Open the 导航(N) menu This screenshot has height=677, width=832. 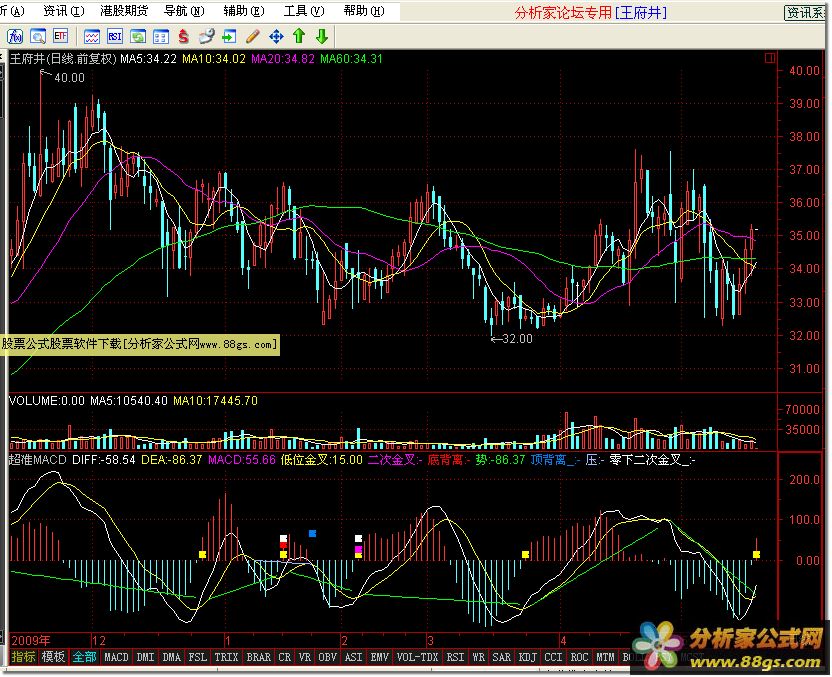184,11
